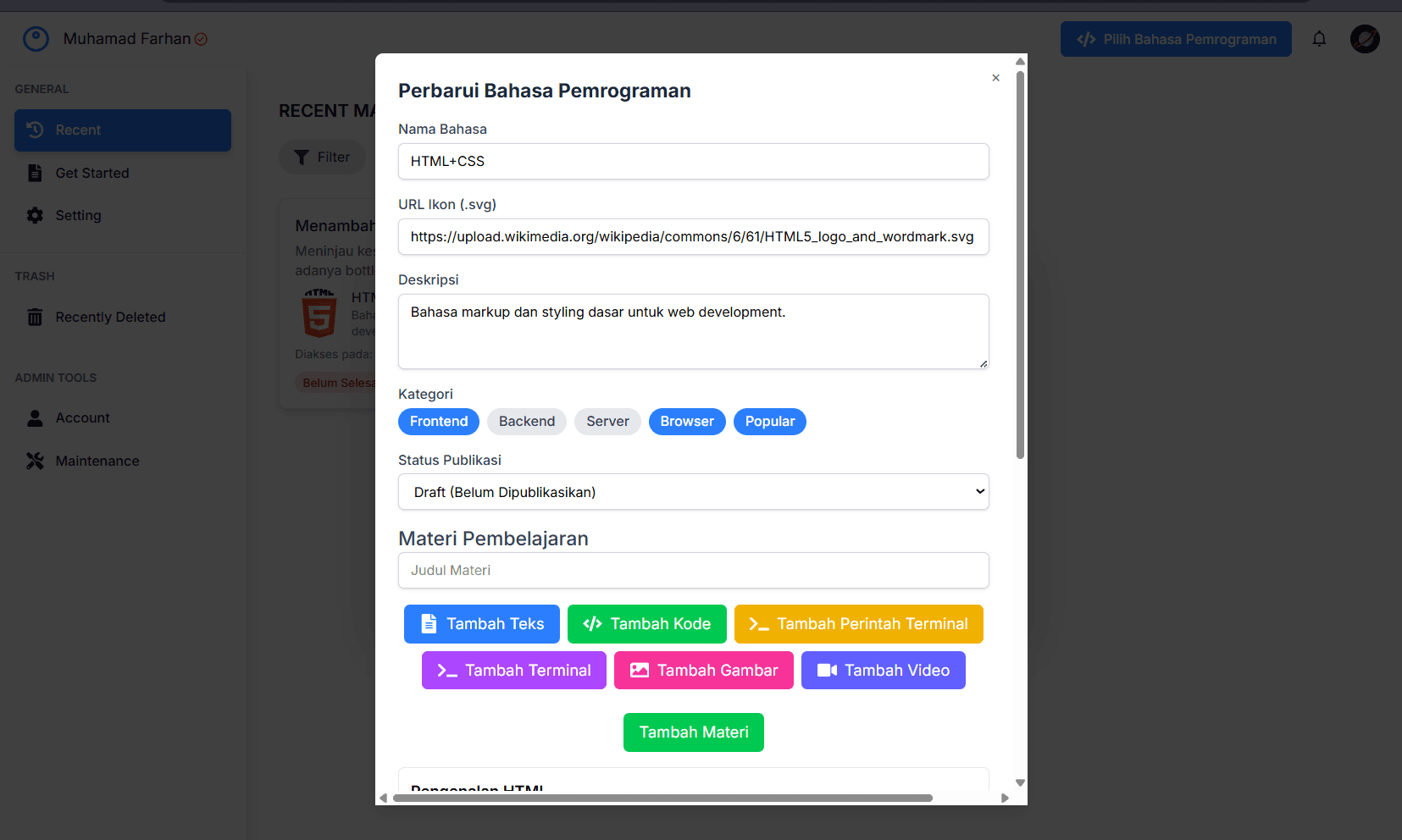Click the Recently Deleted trash icon

click(35, 317)
